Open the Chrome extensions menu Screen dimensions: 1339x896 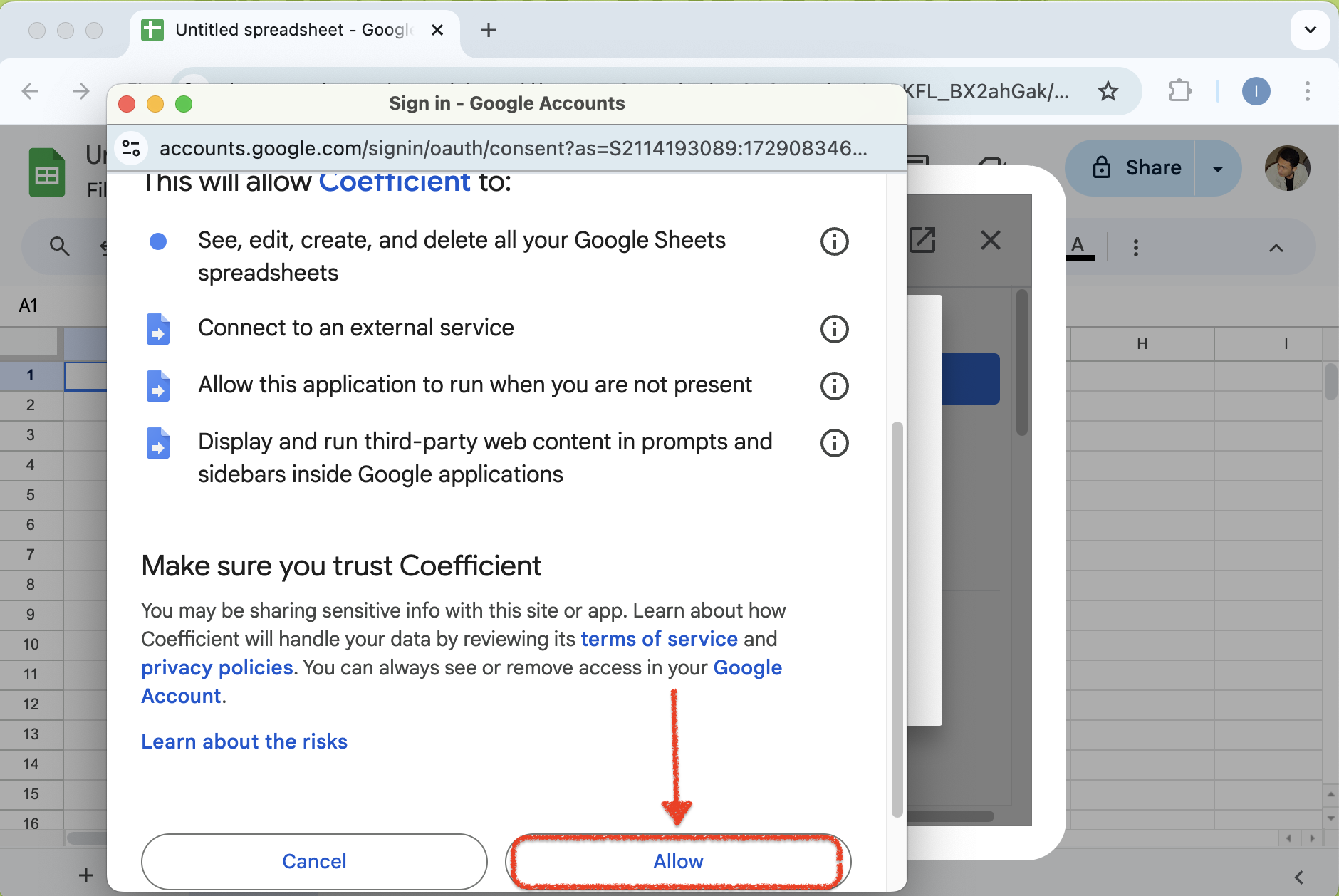pyautogui.click(x=1180, y=91)
